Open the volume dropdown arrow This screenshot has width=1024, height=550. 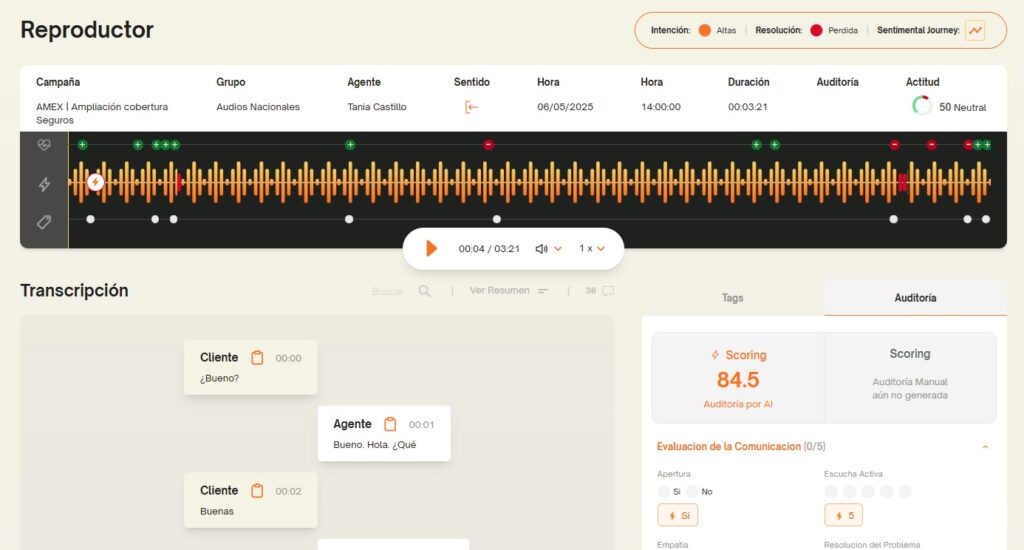pyautogui.click(x=558, y=249)
